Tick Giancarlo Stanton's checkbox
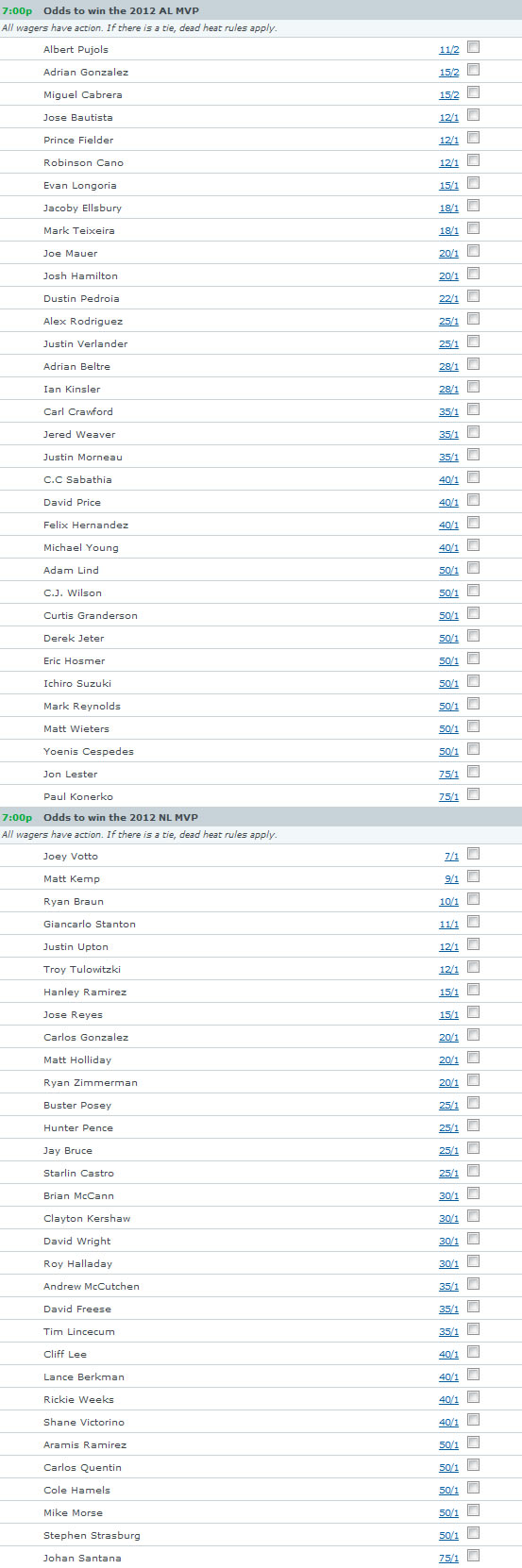This screenshot has width=522, height=1568. click(x=473, y=922)
